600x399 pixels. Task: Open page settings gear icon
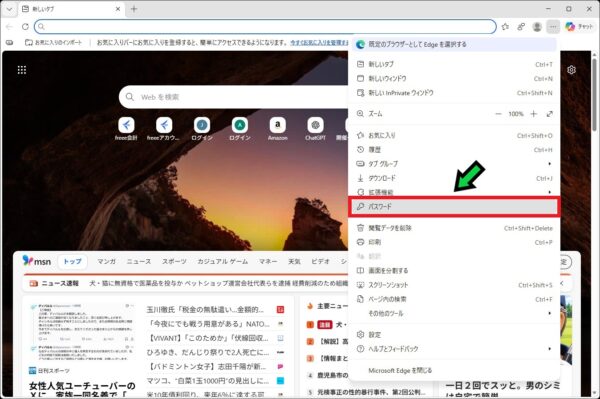point(571,70)
